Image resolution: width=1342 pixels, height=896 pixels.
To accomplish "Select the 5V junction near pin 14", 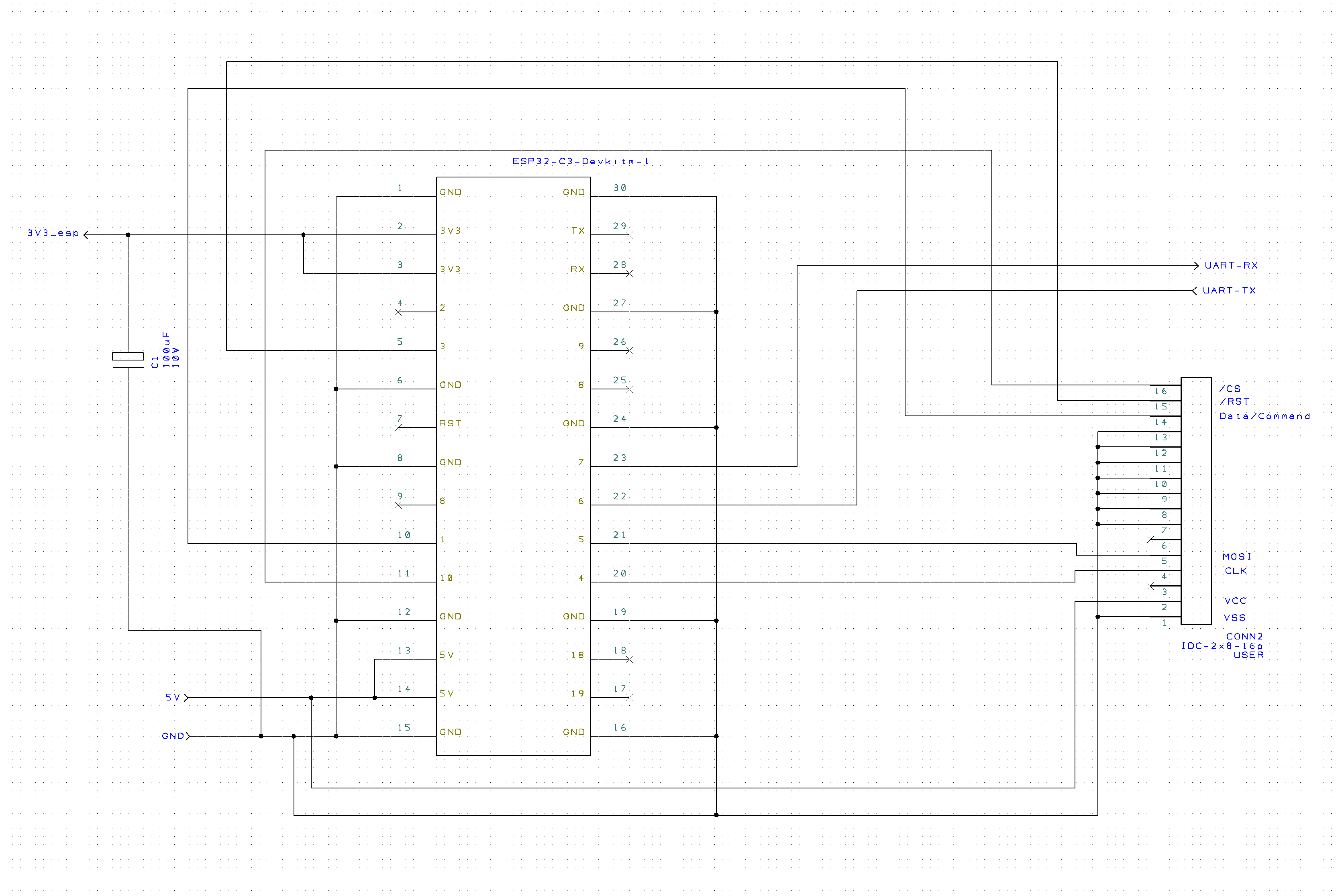I will point(375,698).
